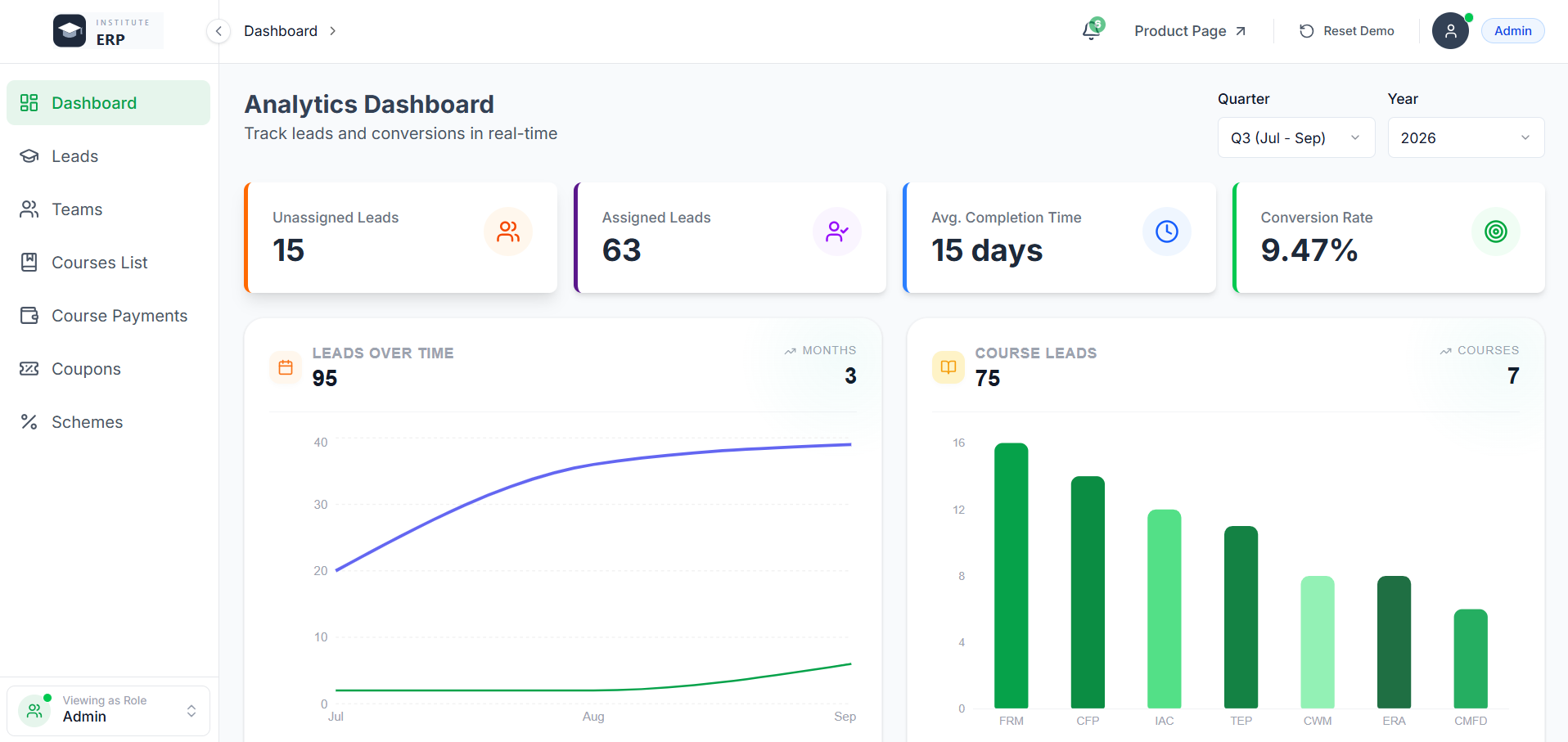Screen dimensions: 1568x742
Task: Click the user avatar icon
Action: pos(1450,31)
